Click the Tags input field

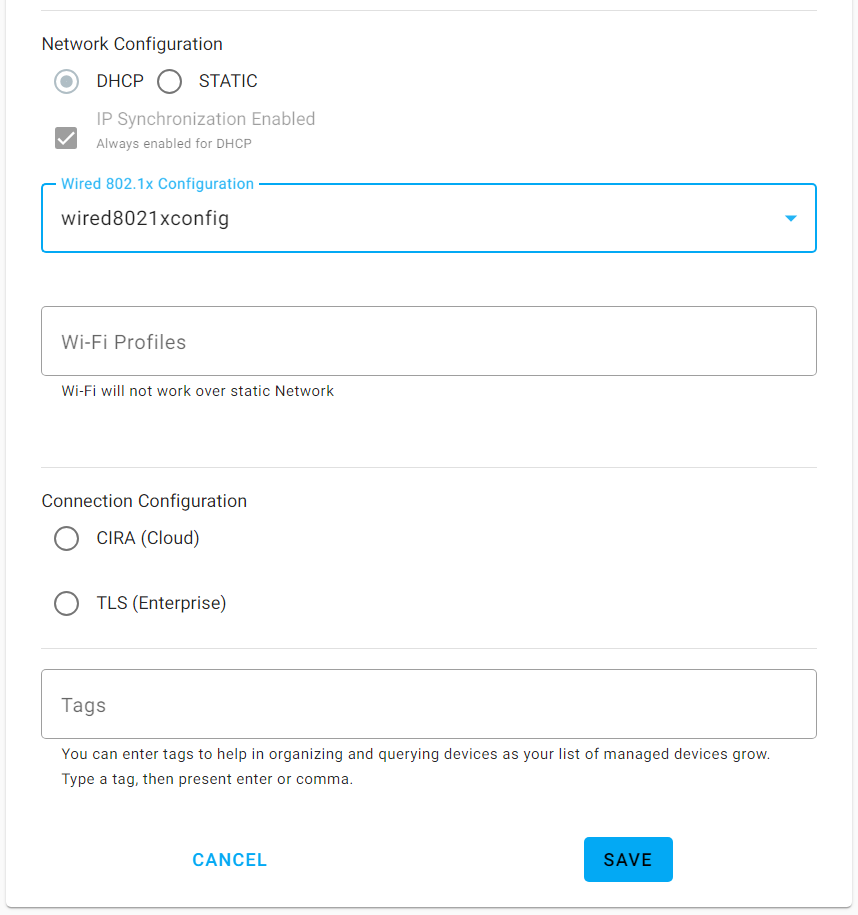(428, 704)
